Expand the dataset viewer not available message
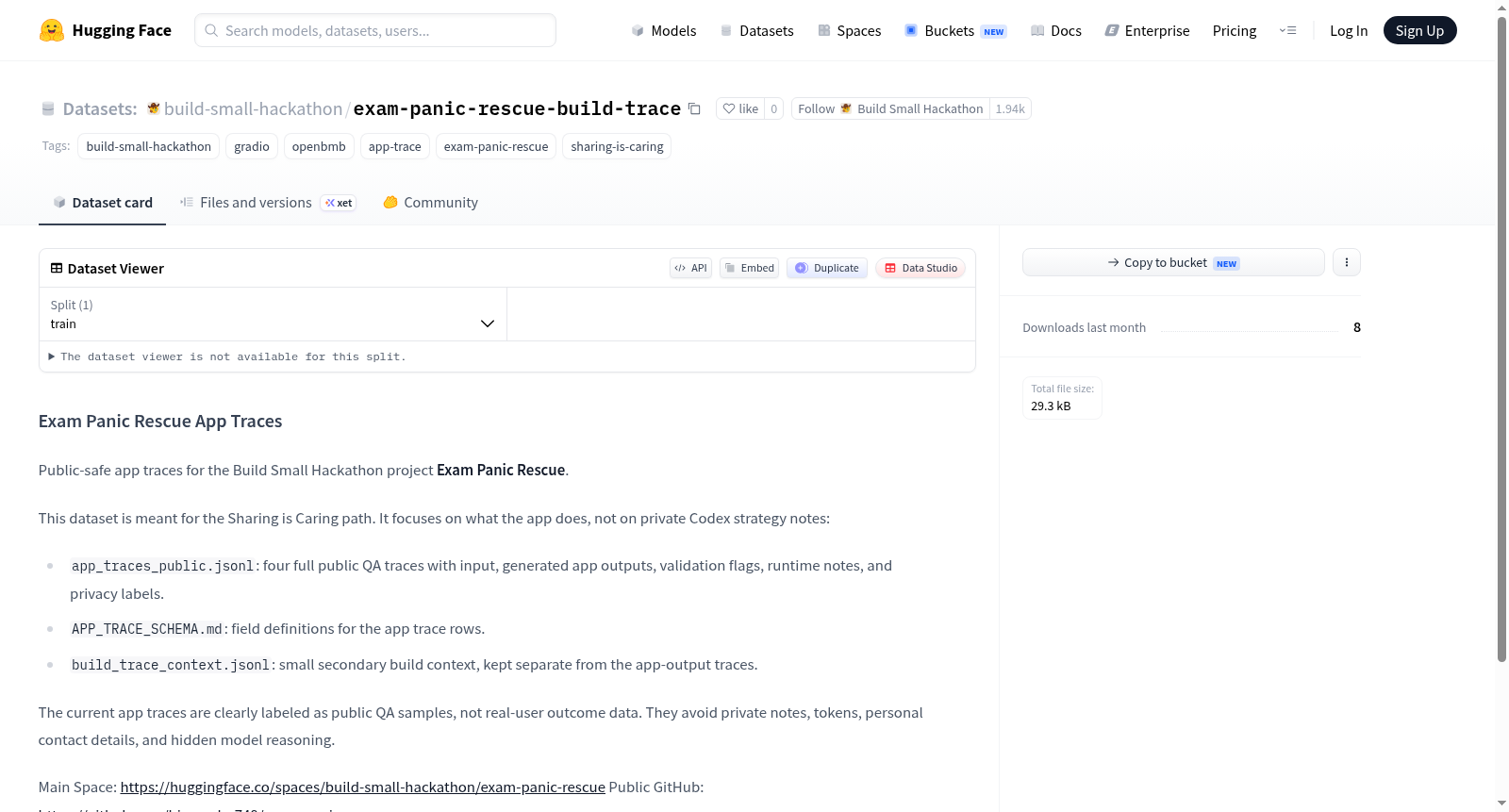 tap(227, 356)
